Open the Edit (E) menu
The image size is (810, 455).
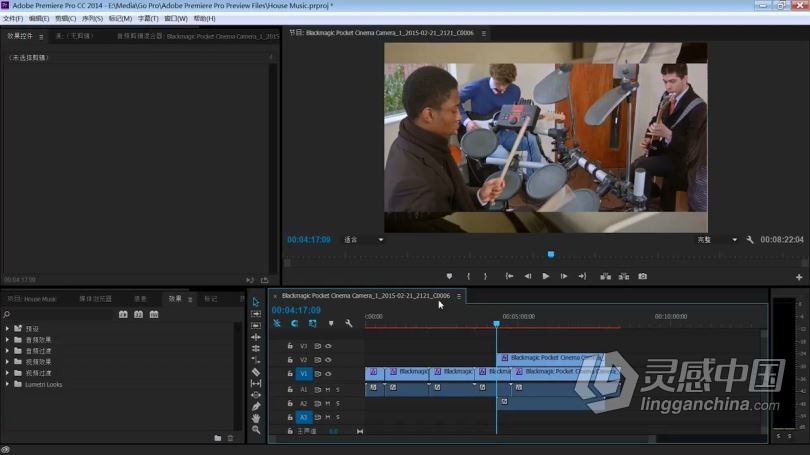point(39,19)
